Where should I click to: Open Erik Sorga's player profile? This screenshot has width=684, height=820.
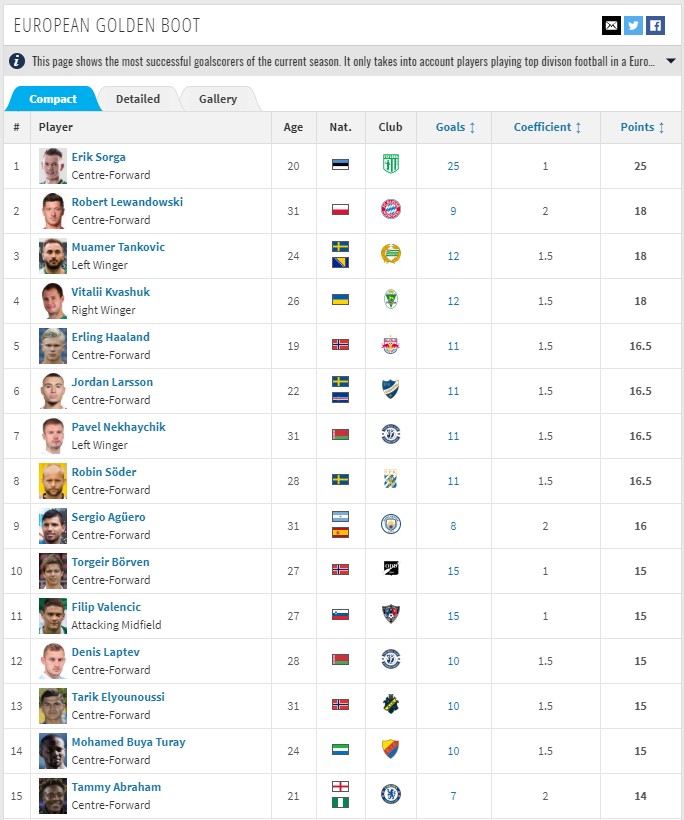point(98,157)
